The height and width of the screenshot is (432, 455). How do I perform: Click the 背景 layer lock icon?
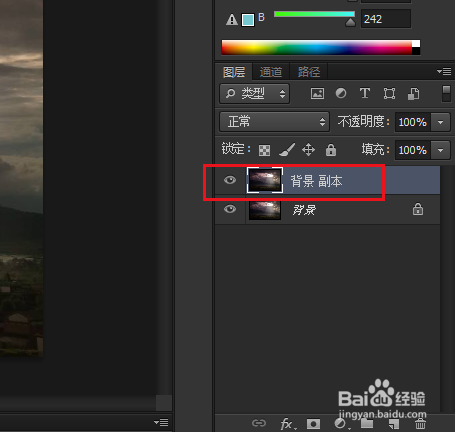click(418, 209)
